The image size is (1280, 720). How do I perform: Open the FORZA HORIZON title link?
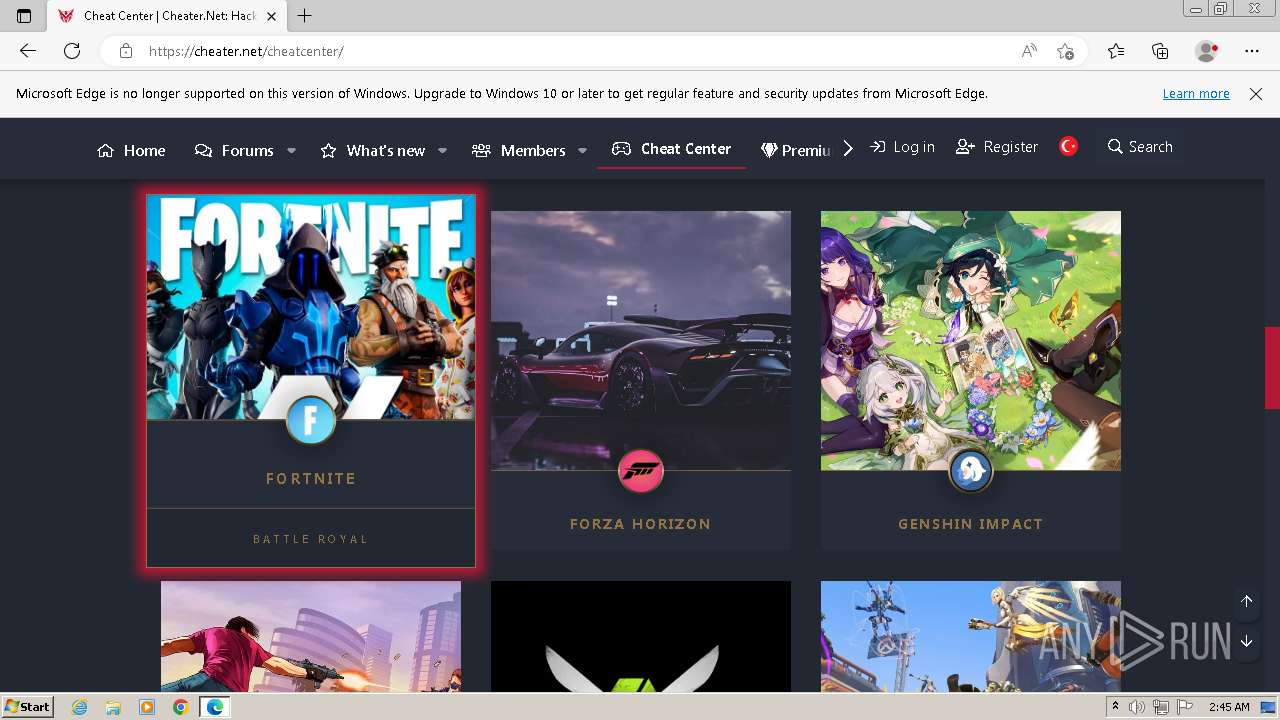point(641,524)
